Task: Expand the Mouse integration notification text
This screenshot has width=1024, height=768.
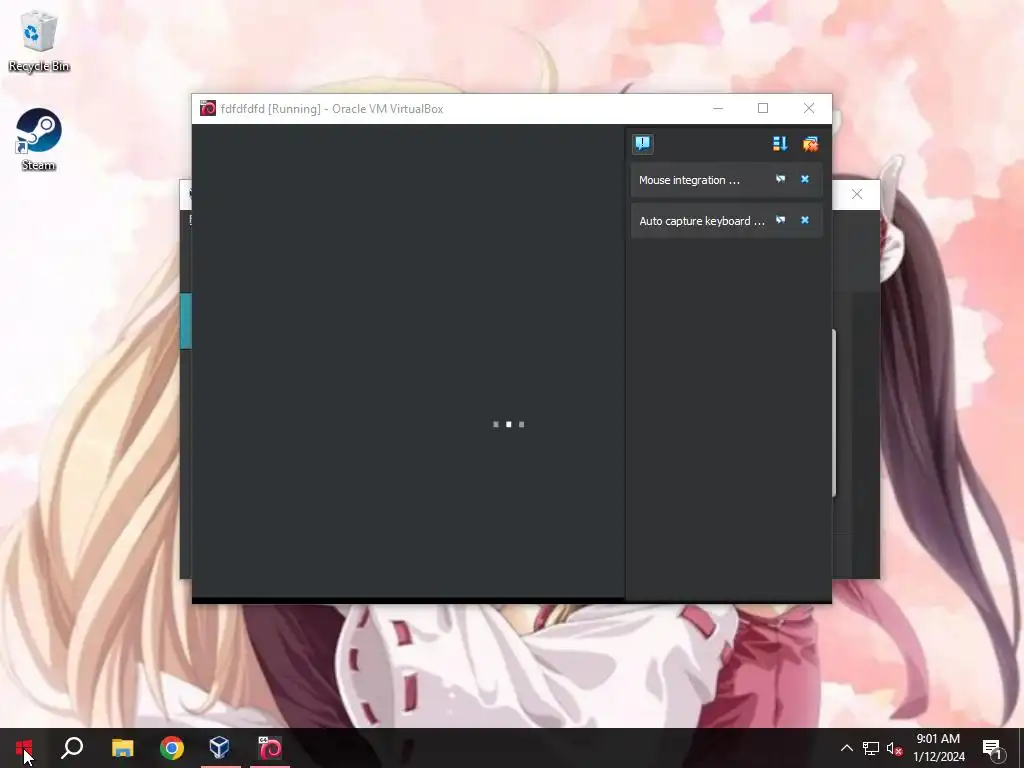Action: pyautogui.click(x=689, y=180)
